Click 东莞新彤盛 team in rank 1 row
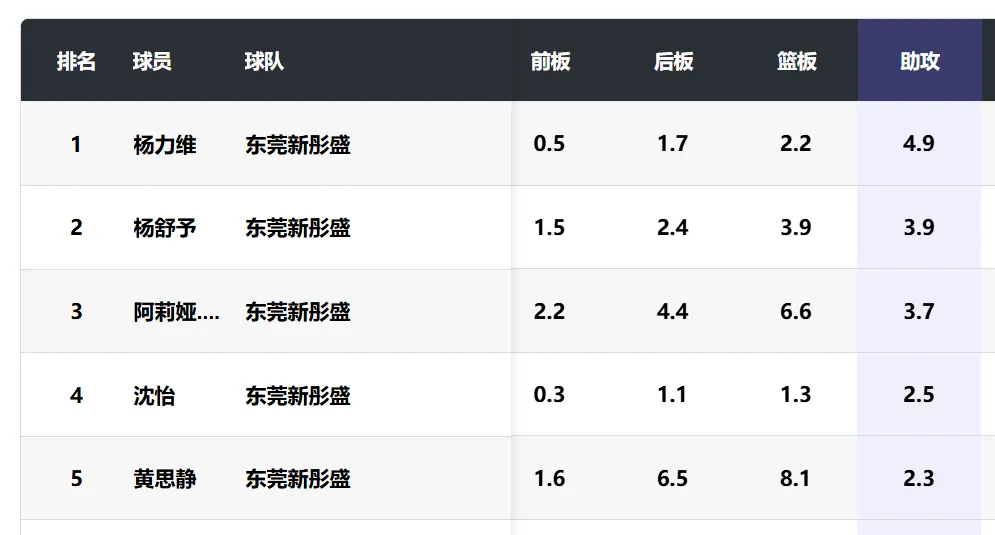 [298, 145]
